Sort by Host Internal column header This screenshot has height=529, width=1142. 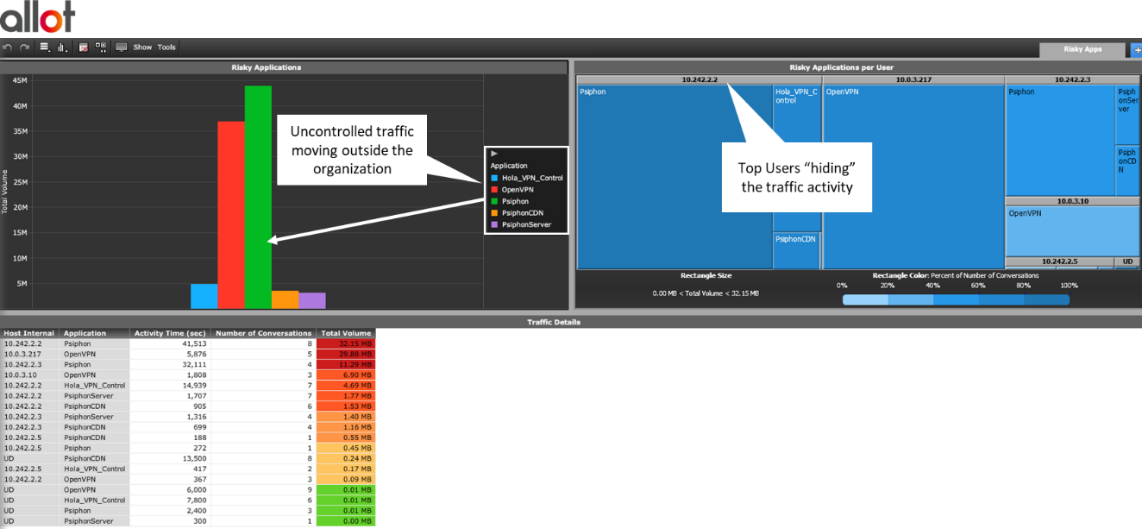pos(30,333)
